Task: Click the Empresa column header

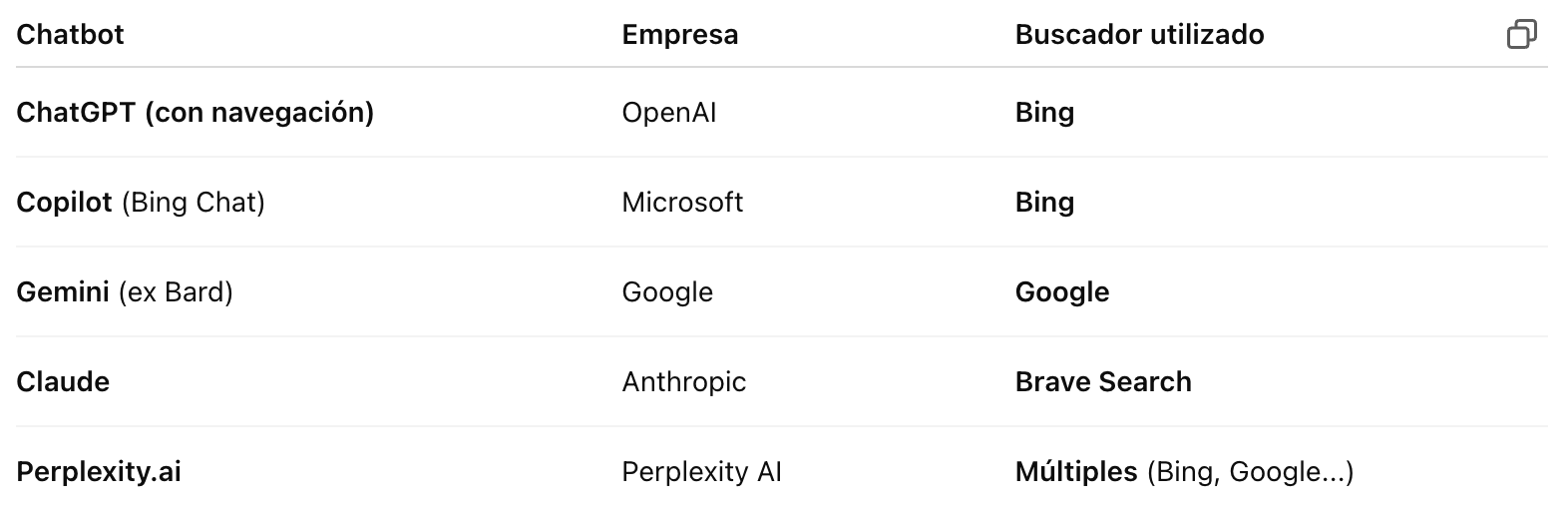Action: click(x=680, y=35)
